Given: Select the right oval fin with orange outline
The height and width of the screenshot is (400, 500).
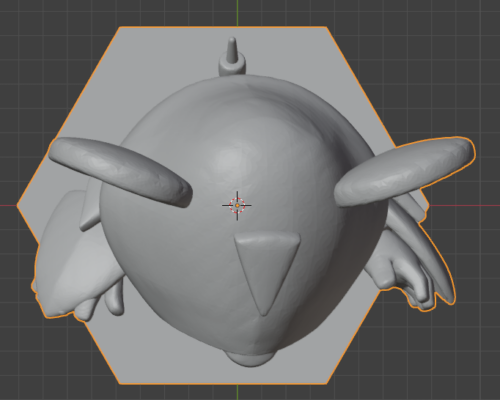Looking at the screenshot, I should pyautogui.click(x=404, y=172).
